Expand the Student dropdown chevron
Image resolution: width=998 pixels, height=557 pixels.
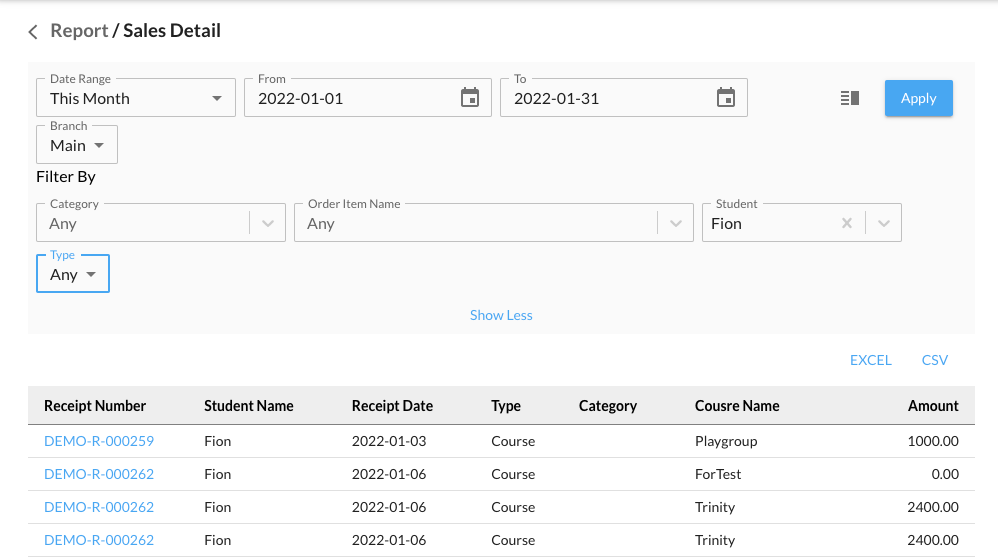[884, 224]
